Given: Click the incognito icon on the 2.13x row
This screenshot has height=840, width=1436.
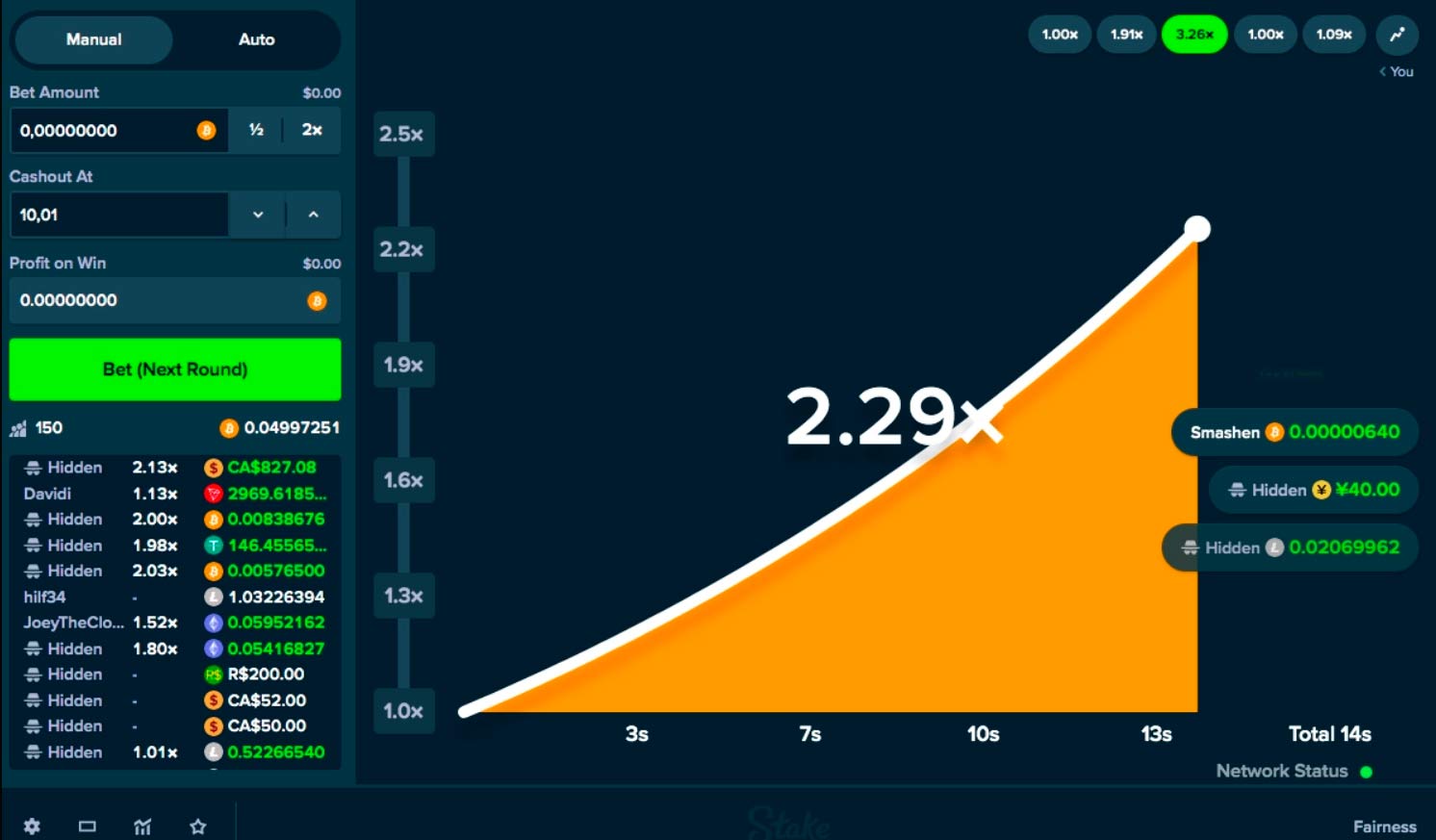Looking at the screenshot, I should coord(33,468).
